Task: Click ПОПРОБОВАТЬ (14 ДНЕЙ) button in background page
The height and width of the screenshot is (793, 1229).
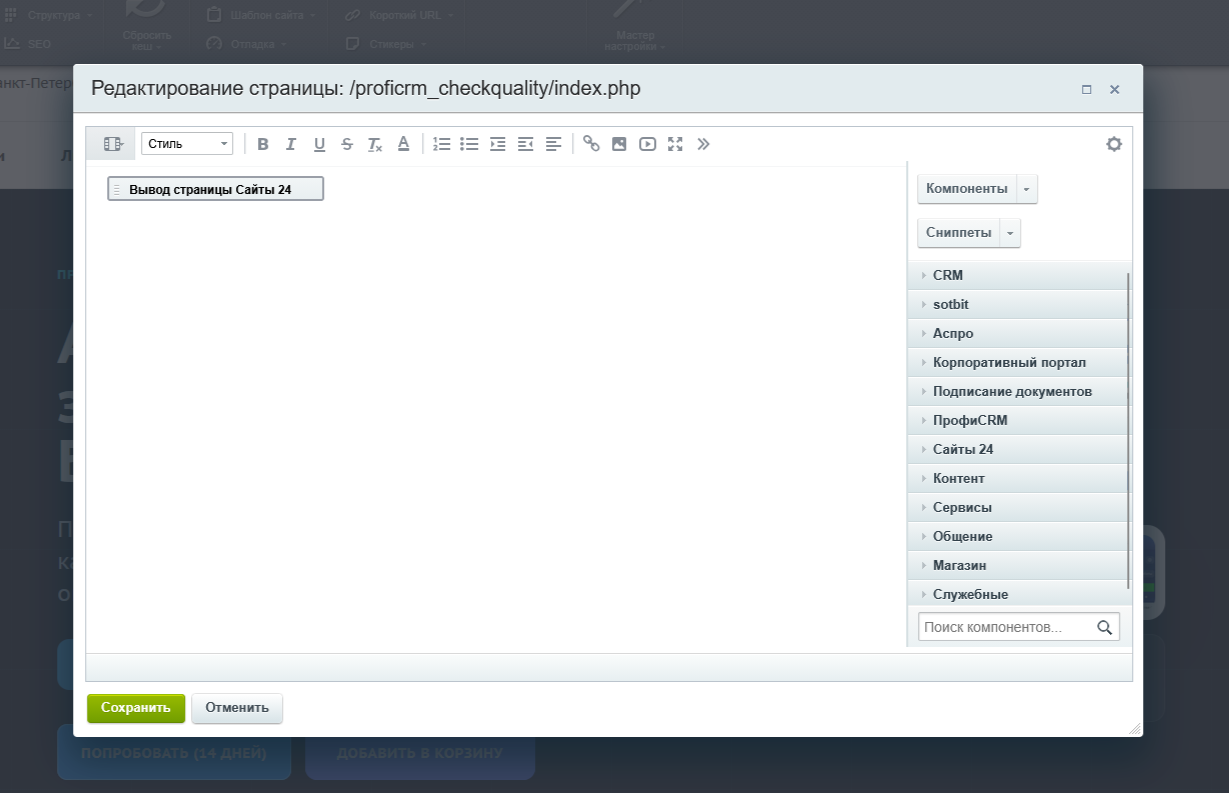Action: click(174, 752)
